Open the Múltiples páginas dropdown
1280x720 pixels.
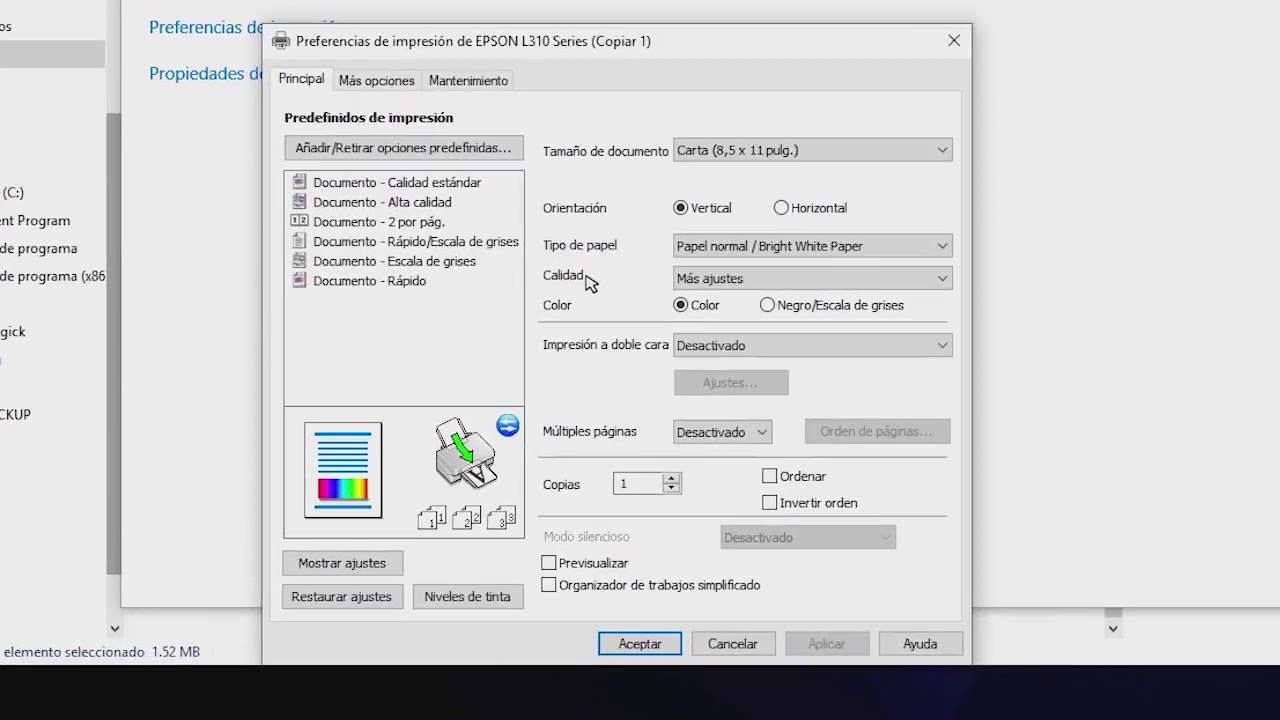(722, 432)
